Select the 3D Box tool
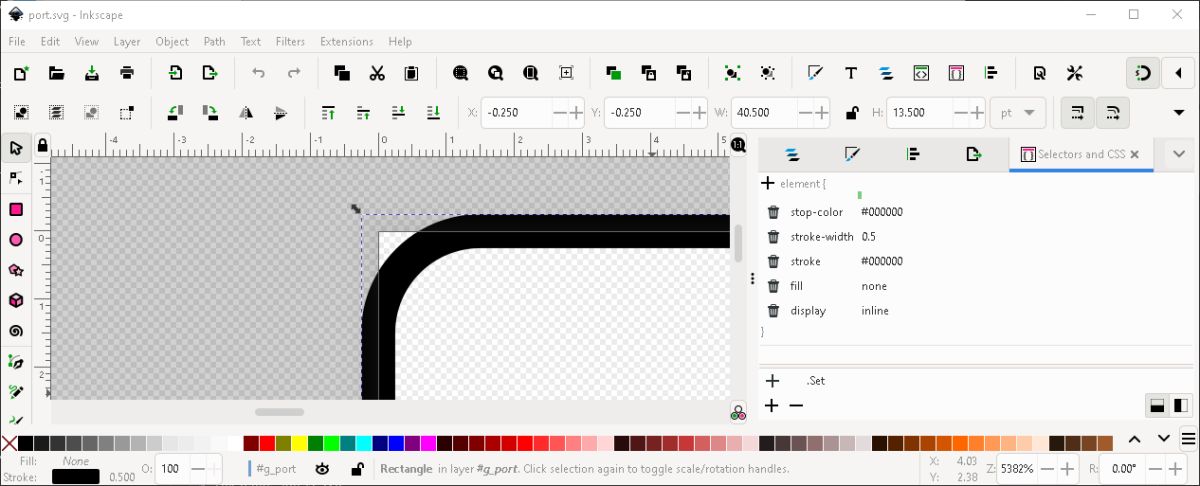The width and height of the screenshot is (1200, 486). point(16,300)
